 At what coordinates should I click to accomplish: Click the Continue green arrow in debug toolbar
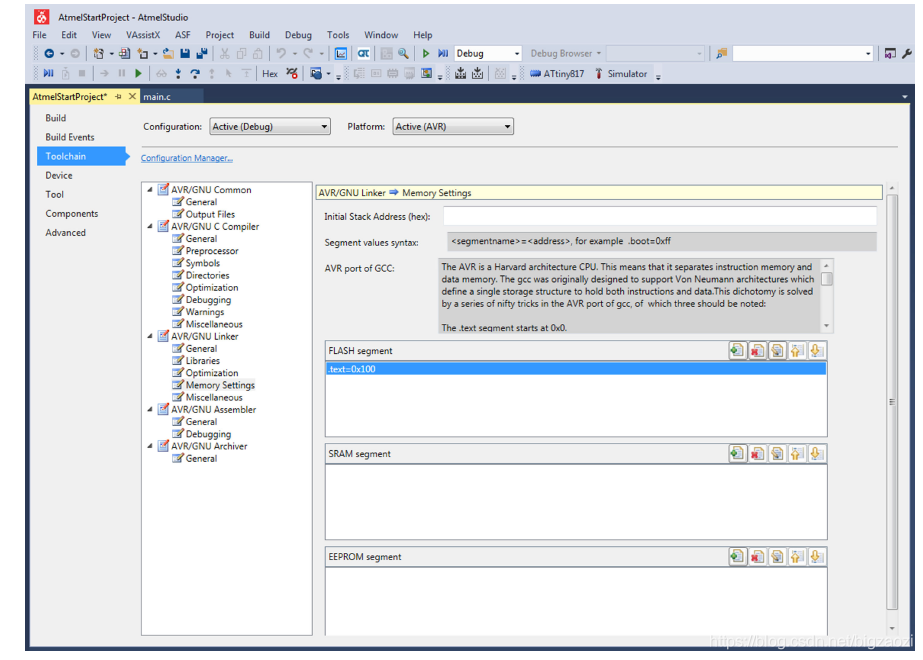tap(138, 74)
